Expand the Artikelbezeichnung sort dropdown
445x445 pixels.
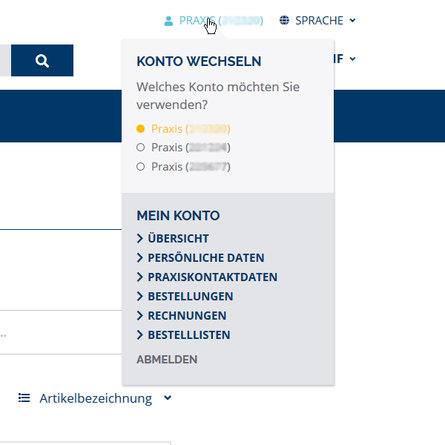(96, 398)
